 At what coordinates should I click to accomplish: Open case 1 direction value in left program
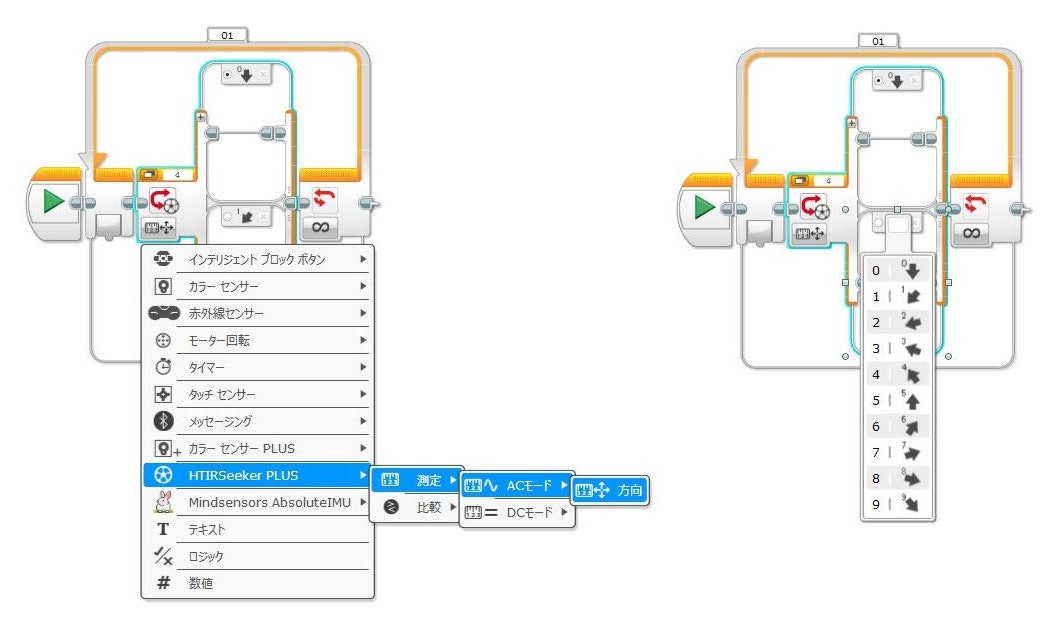tap(244, 217)
